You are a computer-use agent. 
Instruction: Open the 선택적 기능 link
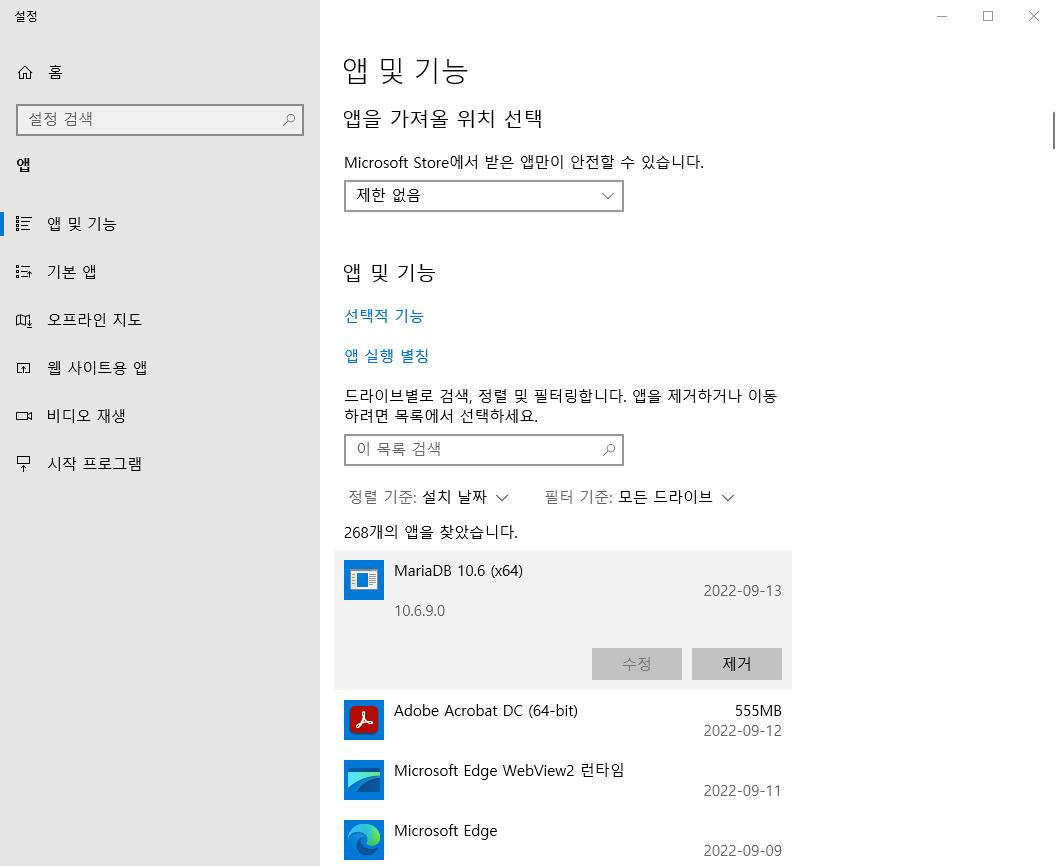click(384, 316)
